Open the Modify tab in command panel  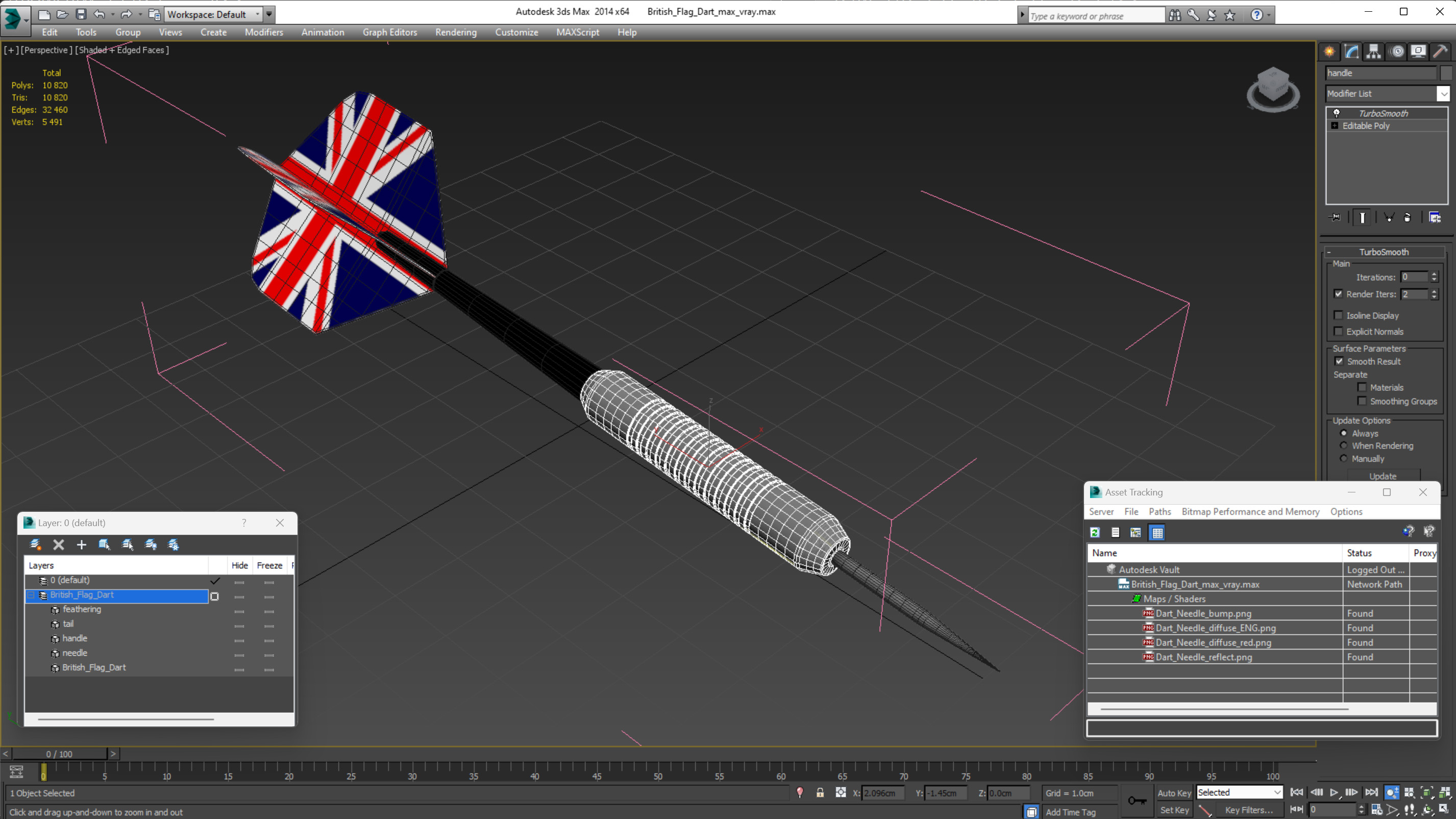(1351, 52)
